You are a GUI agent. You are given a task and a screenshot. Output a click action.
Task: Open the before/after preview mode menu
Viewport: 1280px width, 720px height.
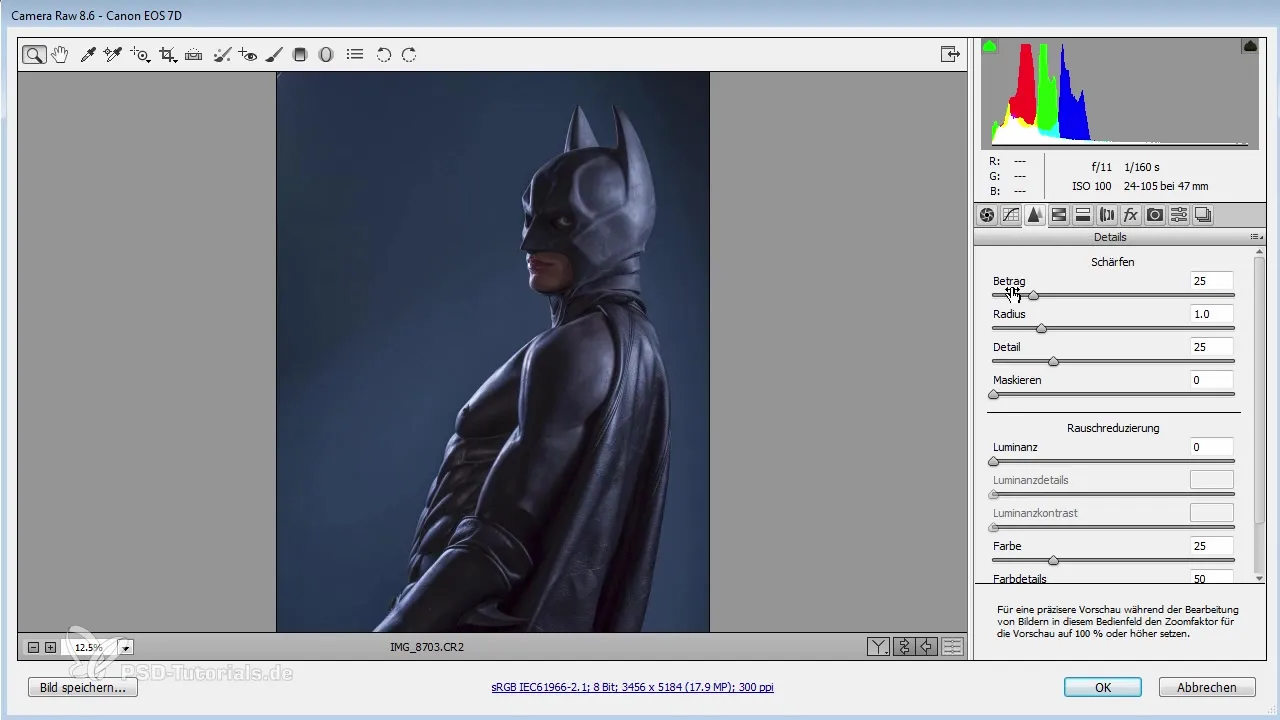click(878, 647)
